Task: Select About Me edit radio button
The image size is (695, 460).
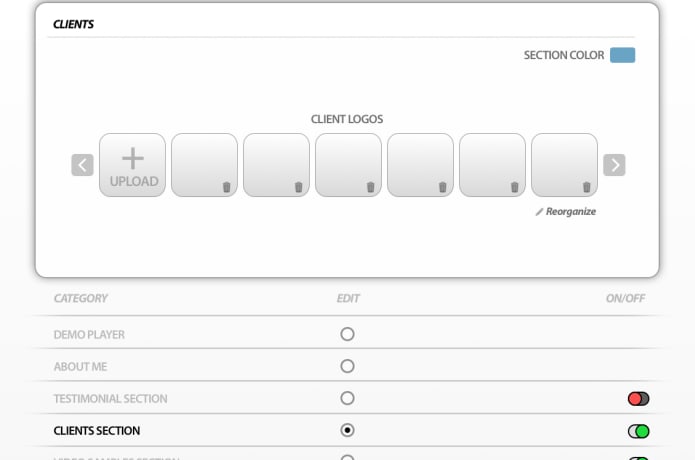Action: point(347,366)
